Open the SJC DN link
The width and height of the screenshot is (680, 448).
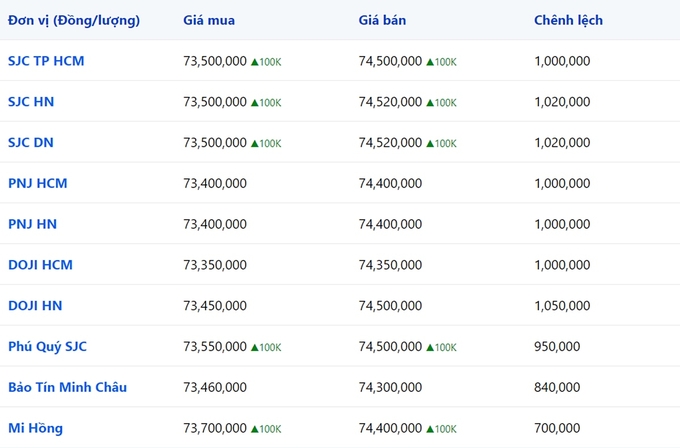click(31, 142)
